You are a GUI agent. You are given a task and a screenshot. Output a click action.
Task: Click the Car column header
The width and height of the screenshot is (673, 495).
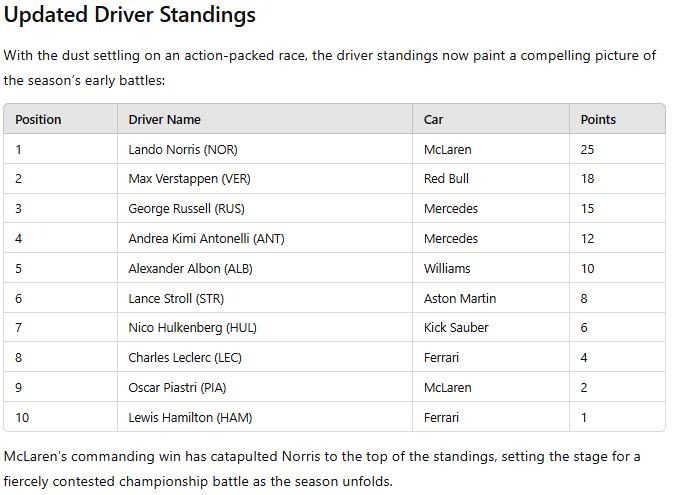tap(433, 119)
